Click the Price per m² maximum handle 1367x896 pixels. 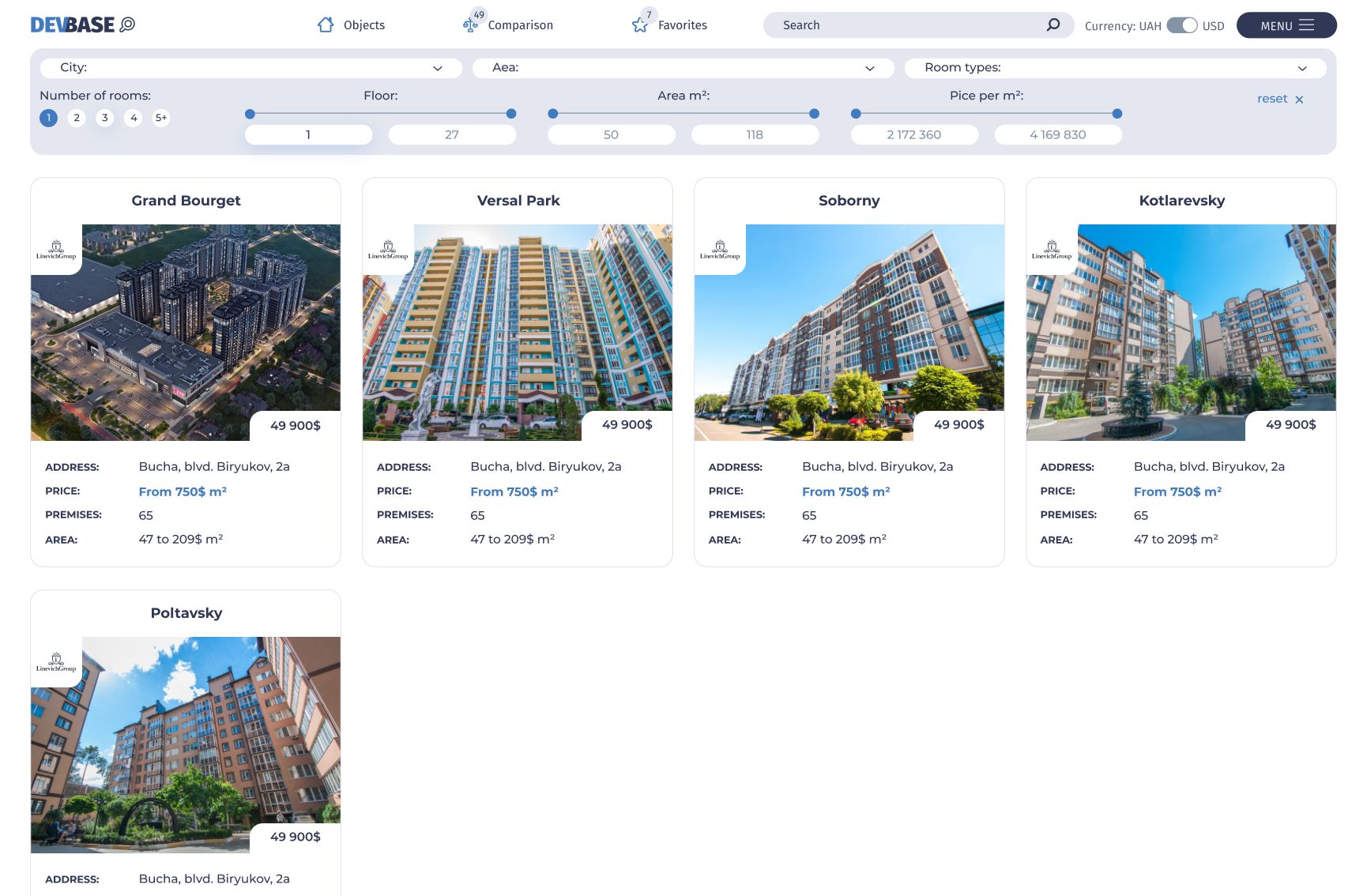click(x=1117, y=114)
